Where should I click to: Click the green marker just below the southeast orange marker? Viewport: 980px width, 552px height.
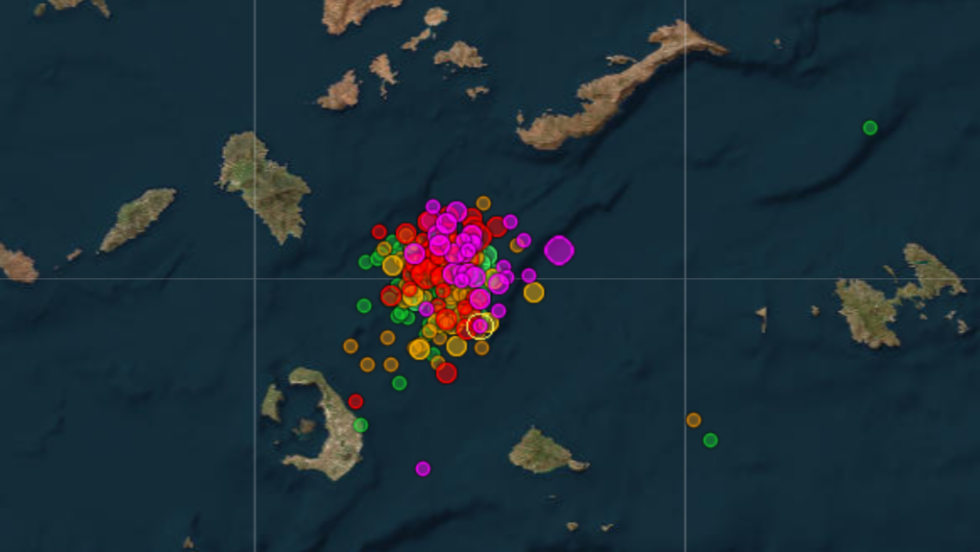click(x=710, y=440)
